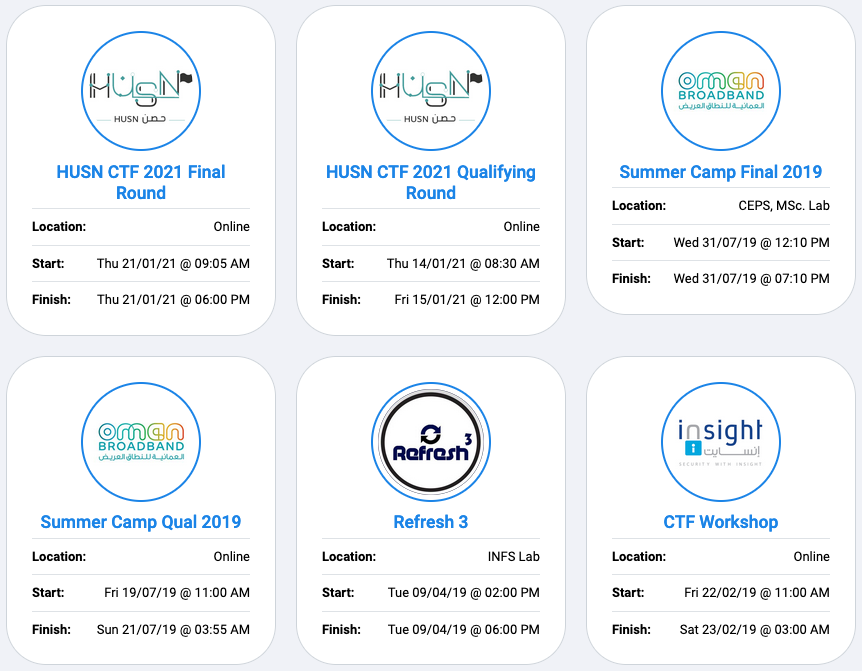Click the Summer Camp Final 2019 Oman Broadband logo
Viewport: 862px width, 671px height.
click(x=720, y=91)
